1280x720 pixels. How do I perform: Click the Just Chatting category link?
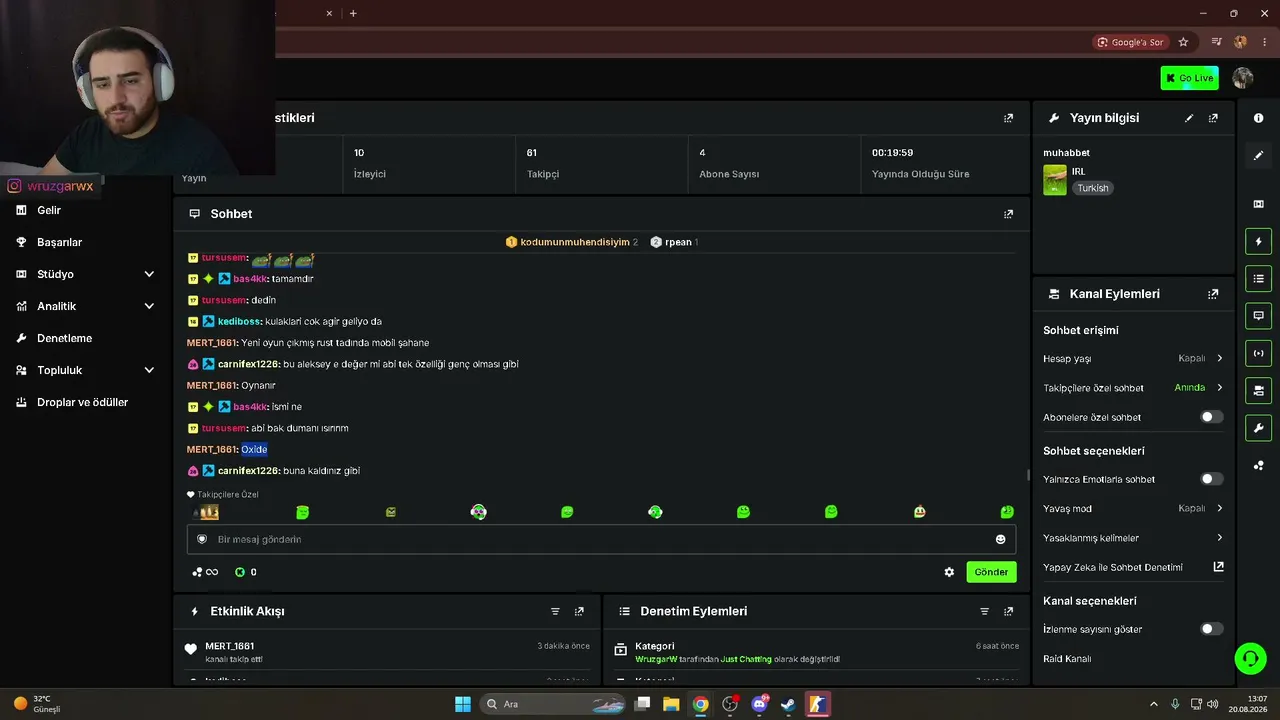[x=746, y=660]
